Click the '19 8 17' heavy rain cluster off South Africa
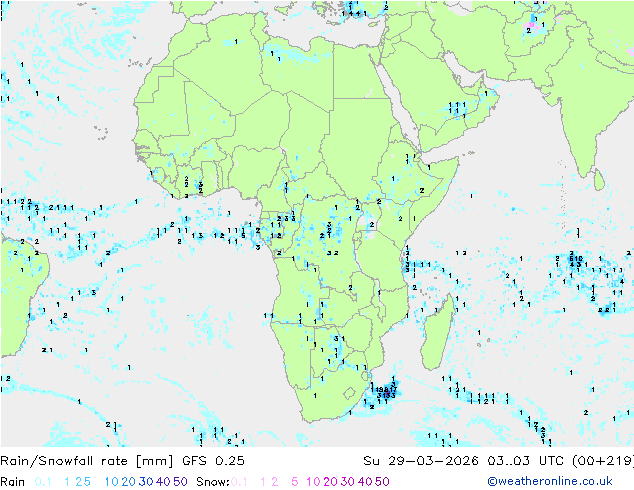 (x=386, y=389)
